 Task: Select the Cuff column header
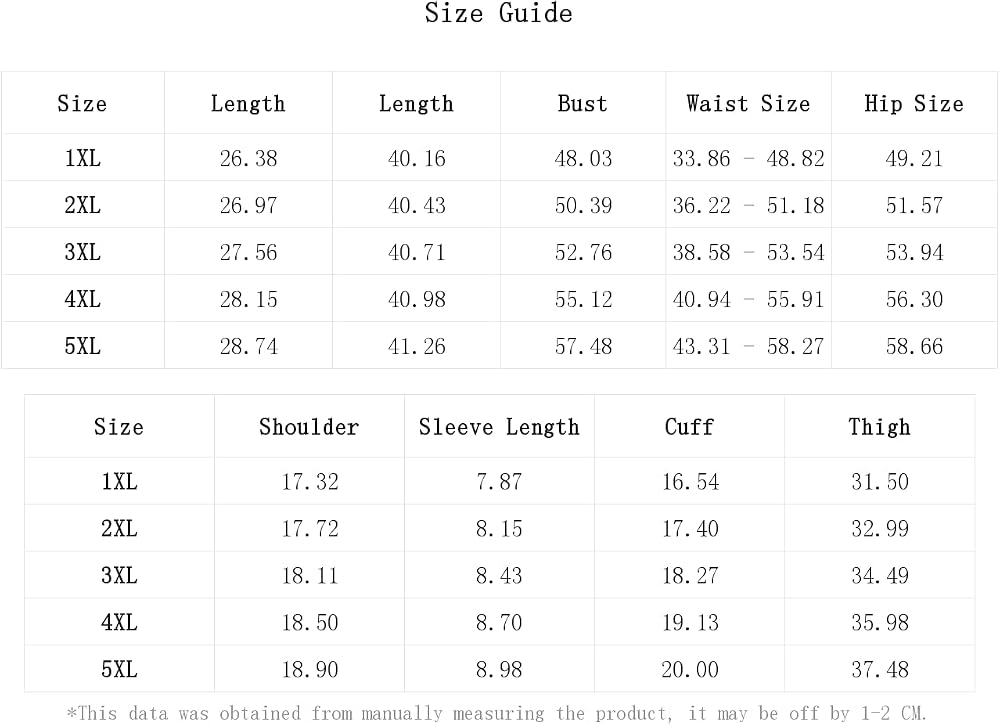(x=689, y=427)
